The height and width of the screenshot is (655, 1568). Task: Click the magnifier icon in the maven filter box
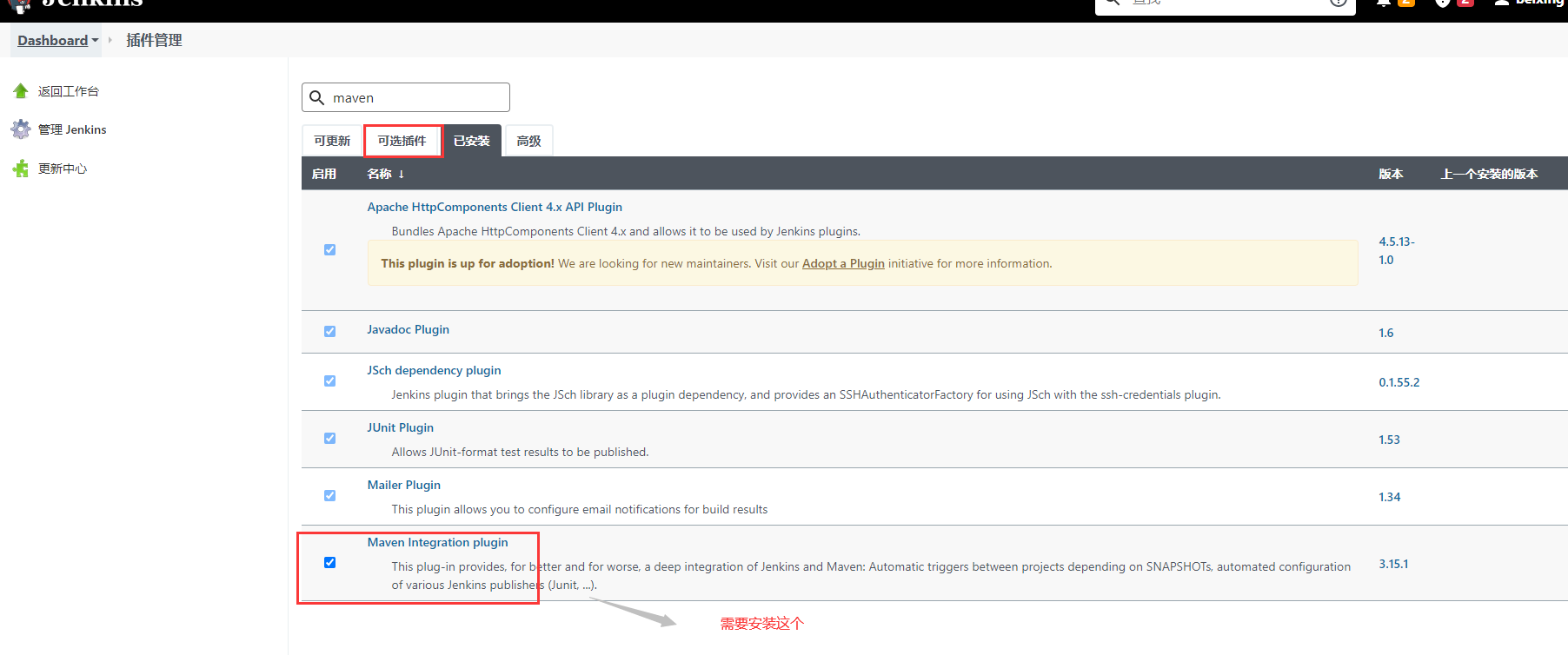[317, 97]
